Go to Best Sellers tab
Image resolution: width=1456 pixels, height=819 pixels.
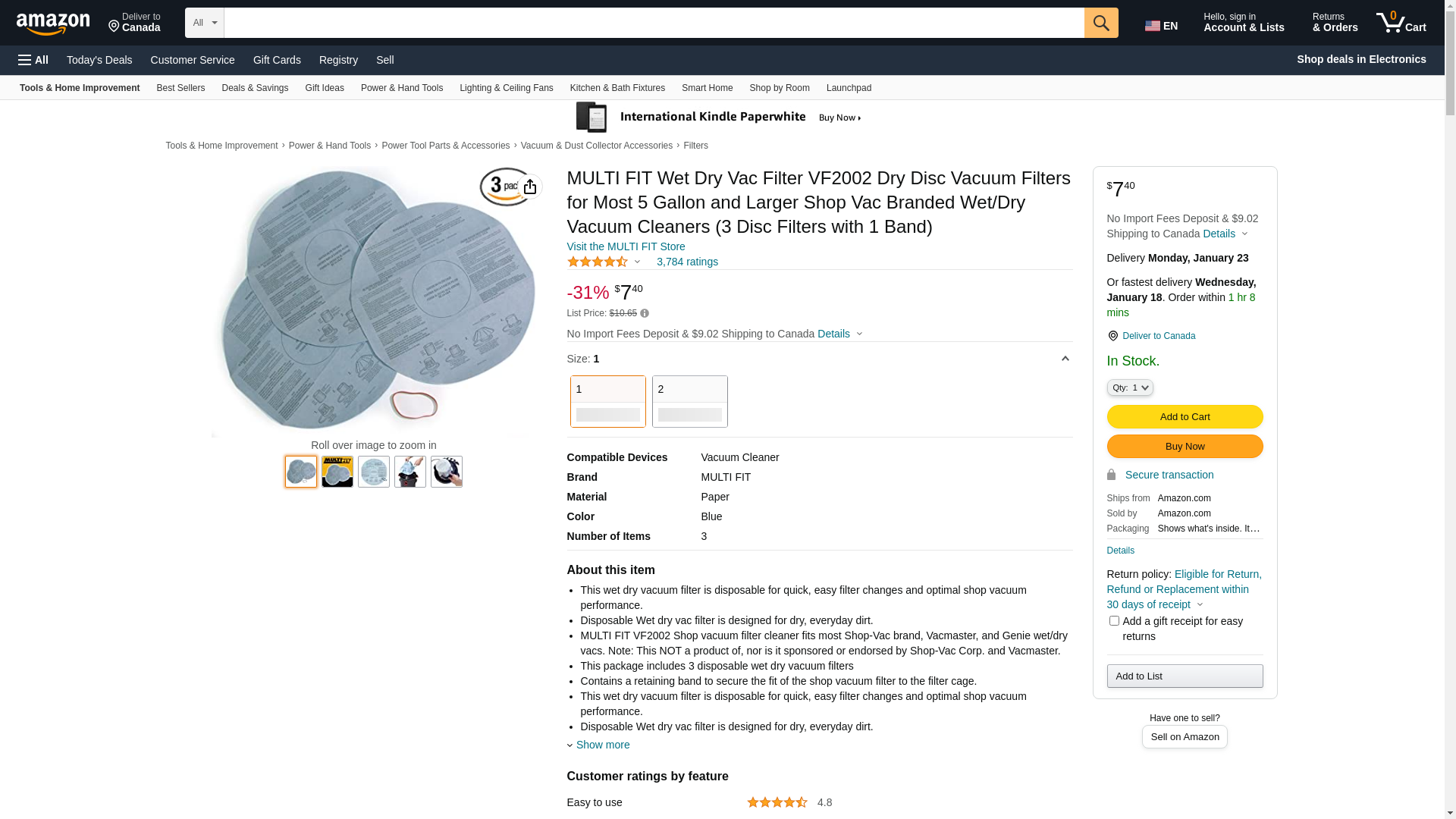180,88
